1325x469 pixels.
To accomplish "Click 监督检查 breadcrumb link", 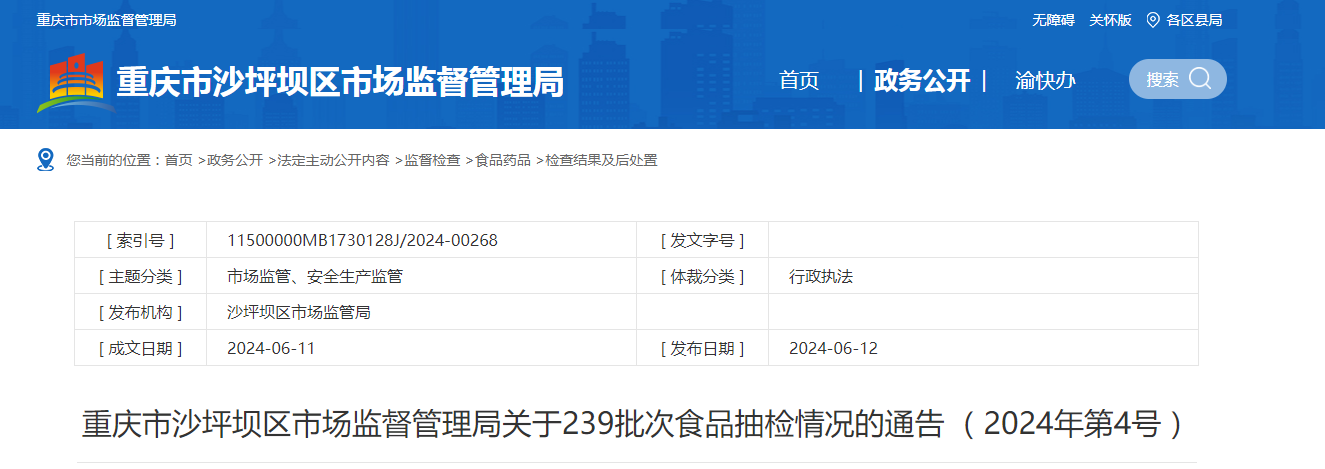I will pos(432,160).
